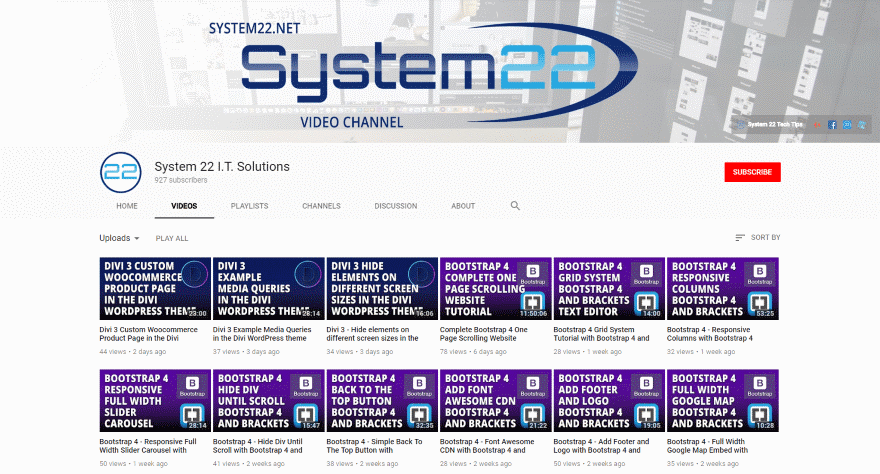880x474 pixels.
Task: Show the About tab
Action: [463, 206]
